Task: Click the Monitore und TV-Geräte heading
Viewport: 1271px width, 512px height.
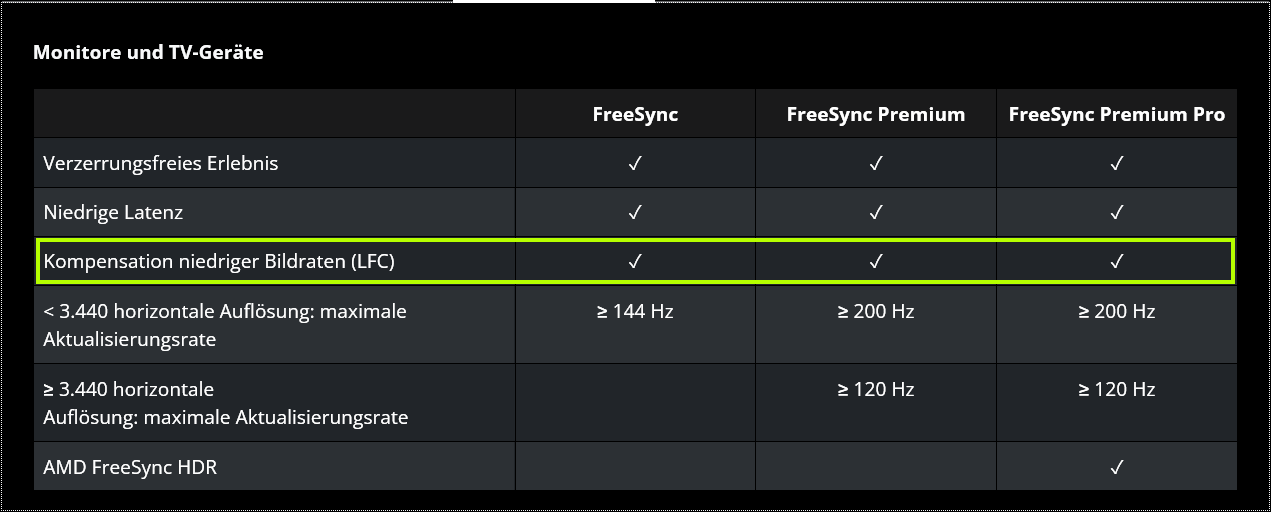Action: coord(148,52)
